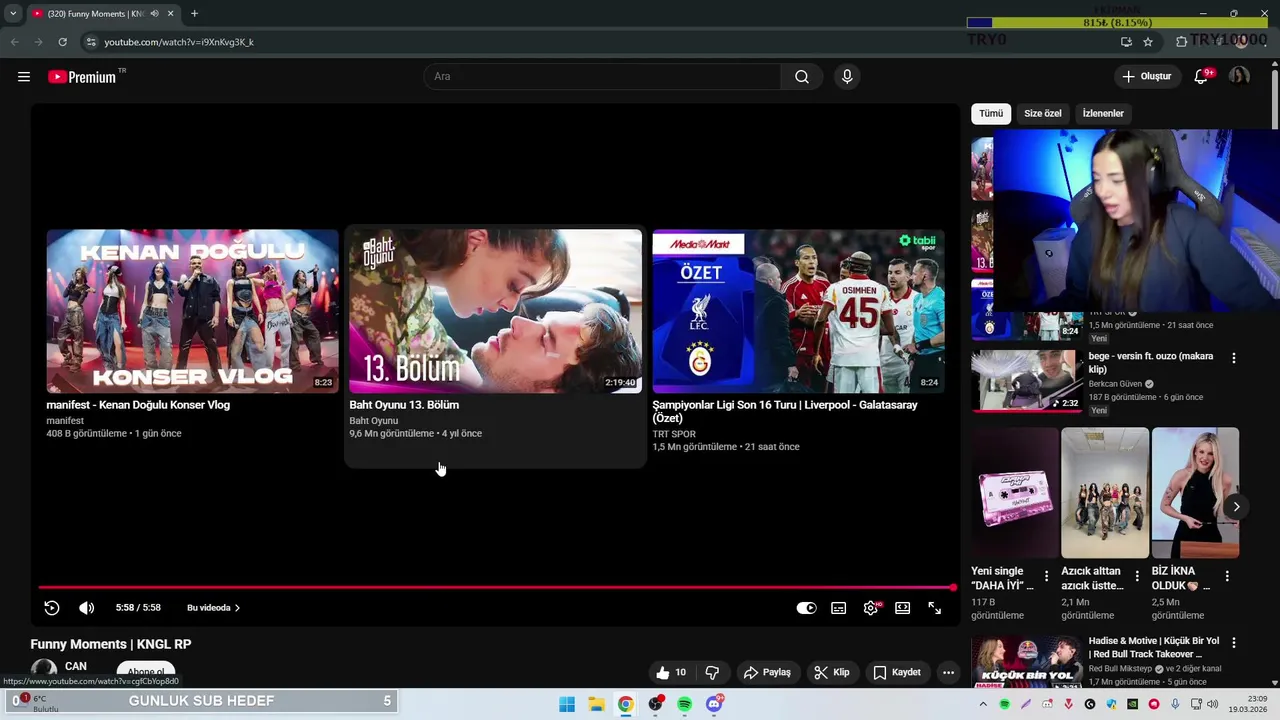Dislike the video with thumbs down

(x=713, y=673)
